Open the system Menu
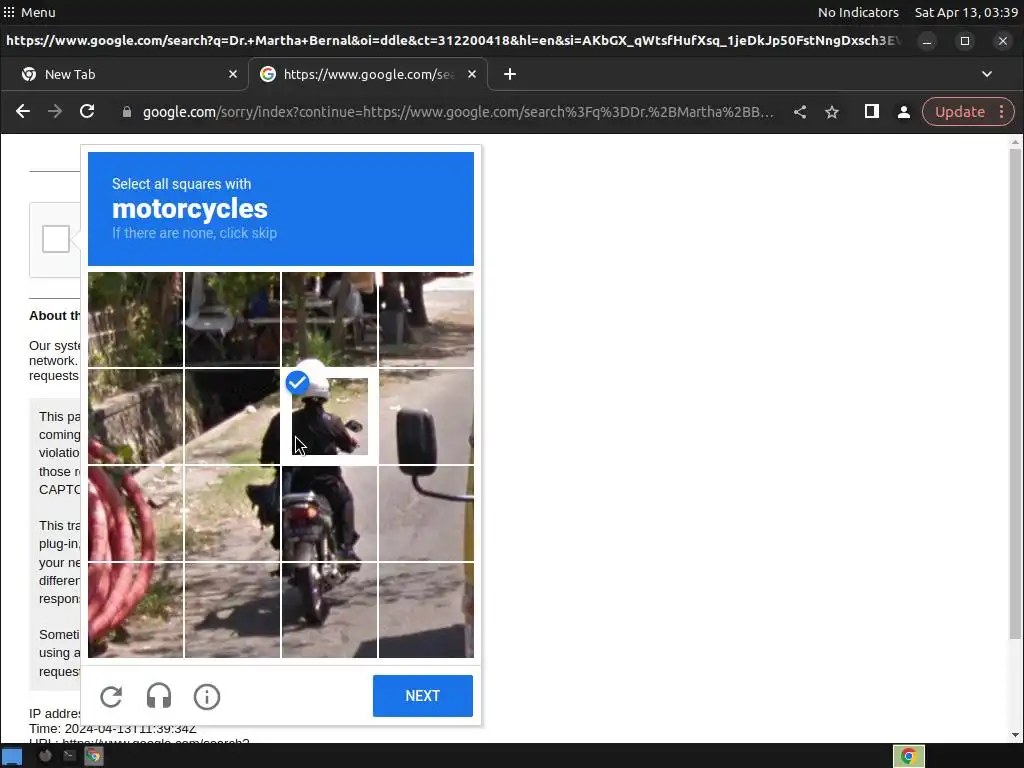1024x768 pixels. (29, 12)
